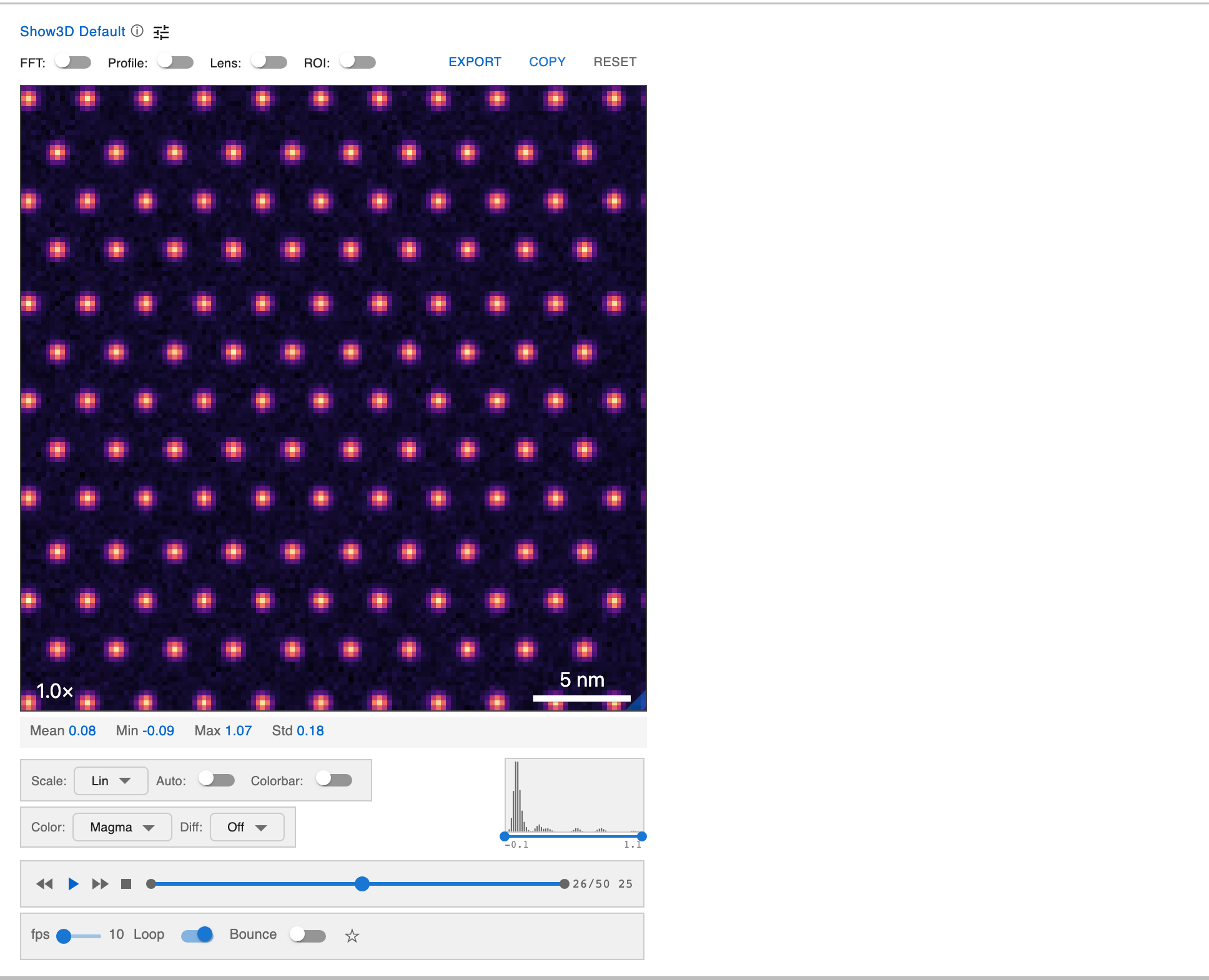
Task: Step backward one frame
Action: [x=44, y=883]
